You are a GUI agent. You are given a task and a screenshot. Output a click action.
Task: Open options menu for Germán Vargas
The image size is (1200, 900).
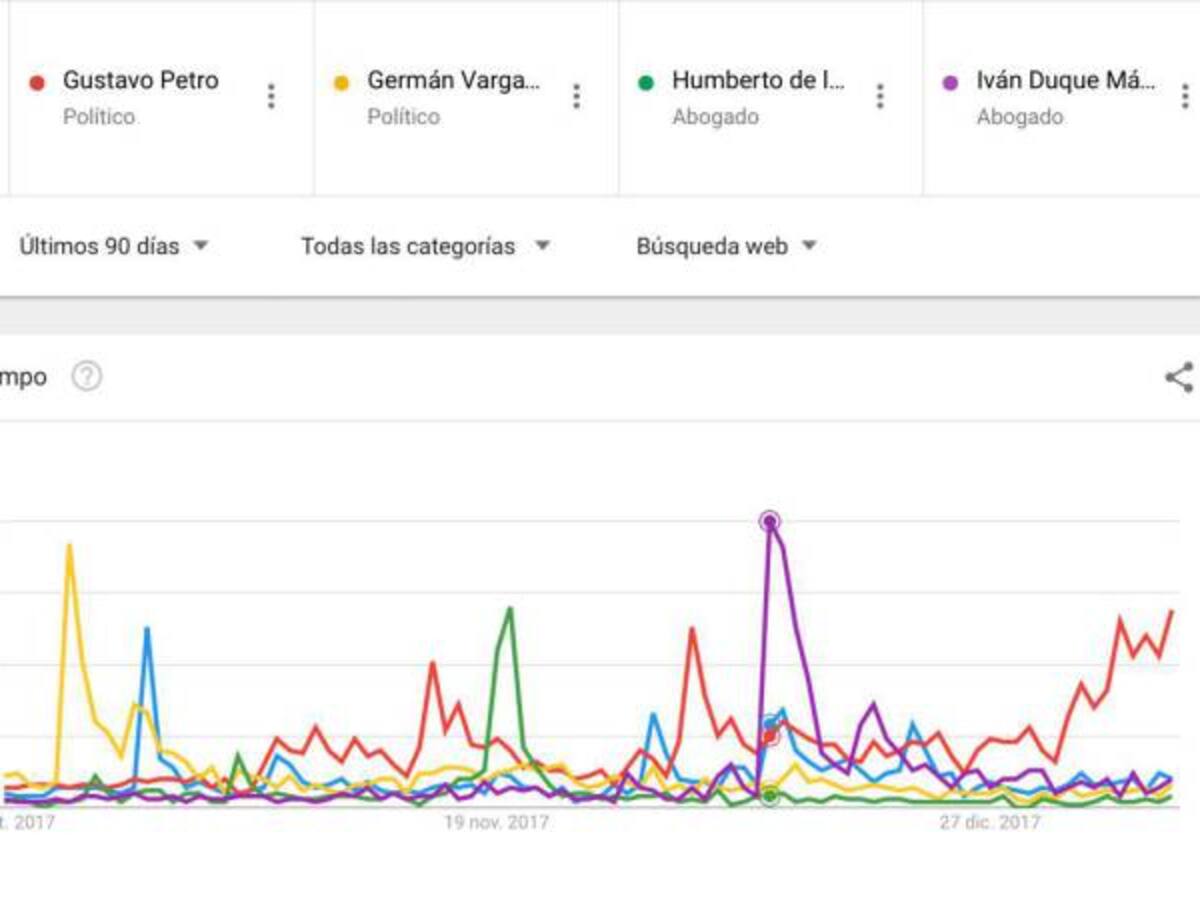(575, 96)
